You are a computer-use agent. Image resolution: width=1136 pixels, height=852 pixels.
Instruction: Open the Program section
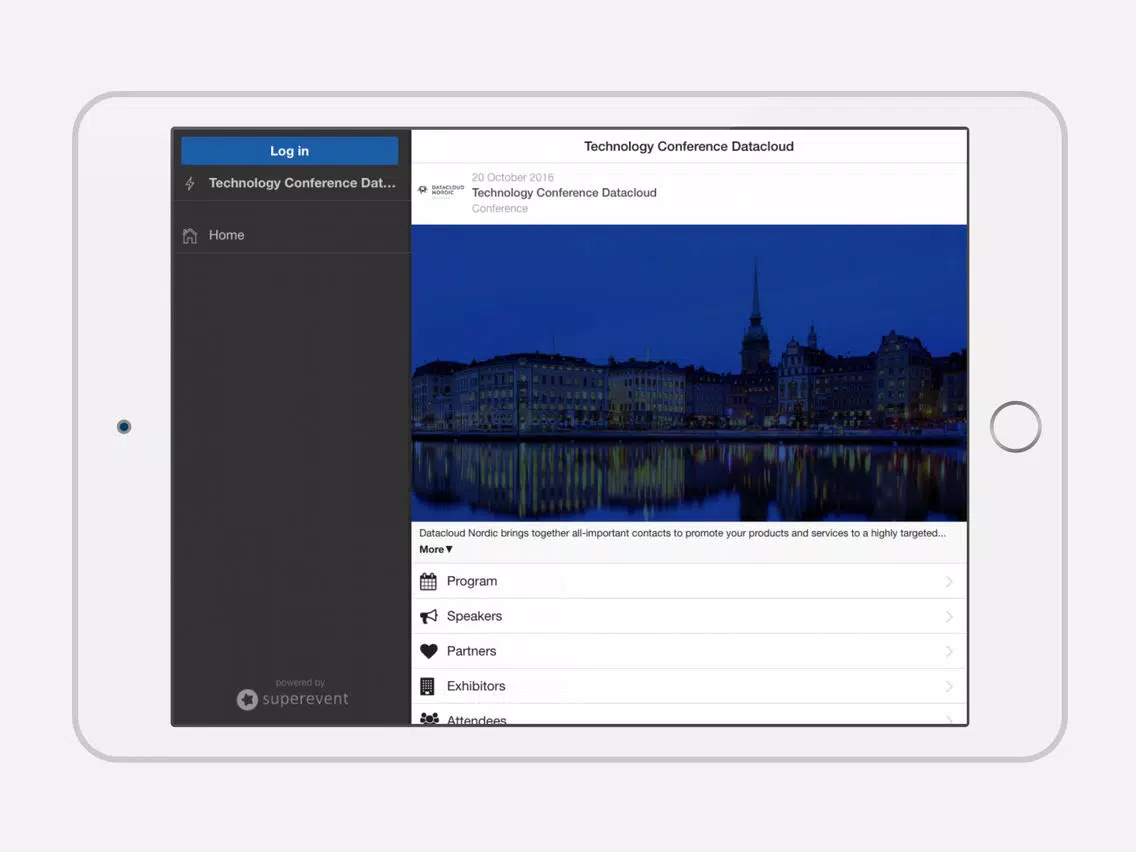pyautogui.click(x=689, y=581)
